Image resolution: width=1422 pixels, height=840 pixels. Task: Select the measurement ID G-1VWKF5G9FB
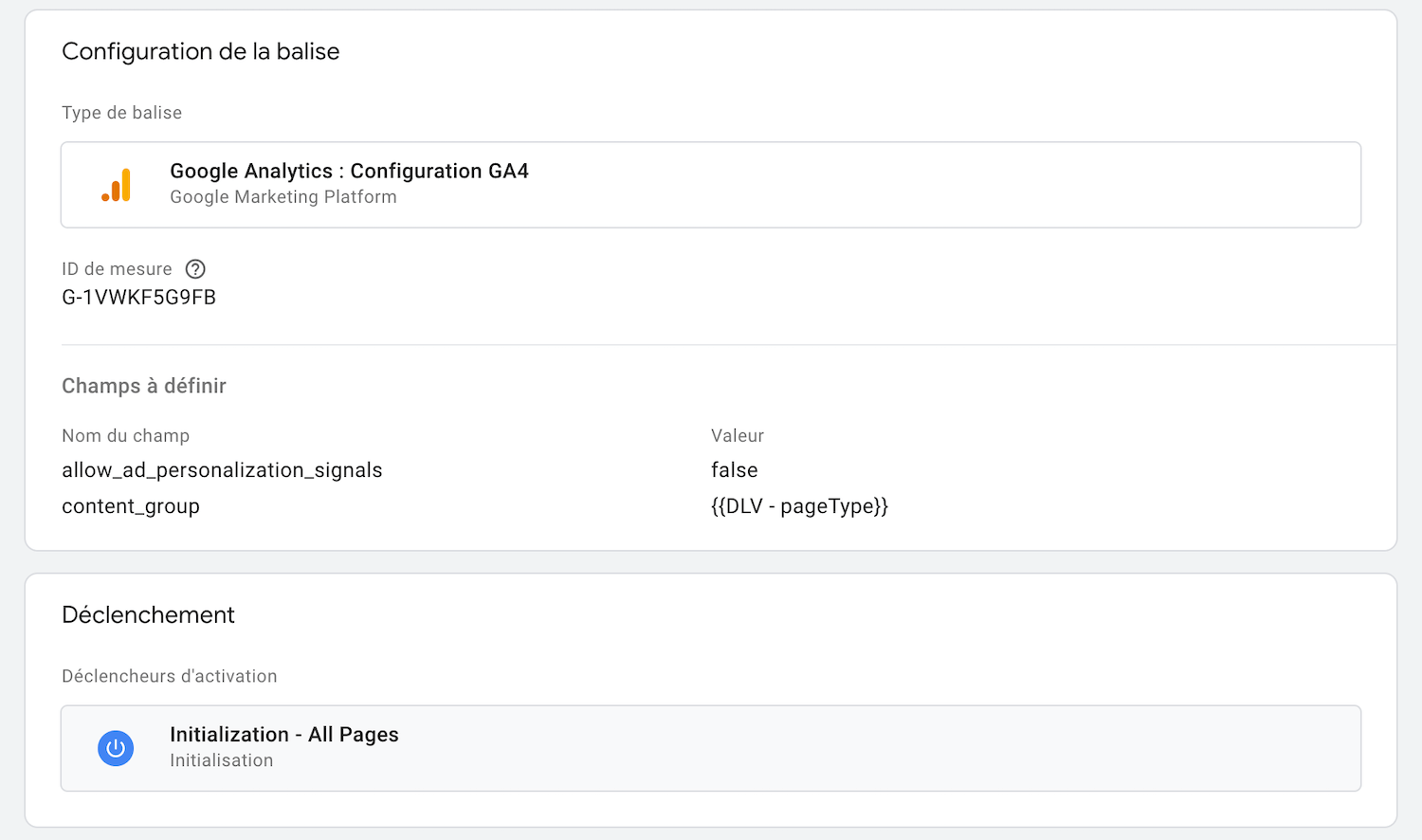[x=139, y=298]
